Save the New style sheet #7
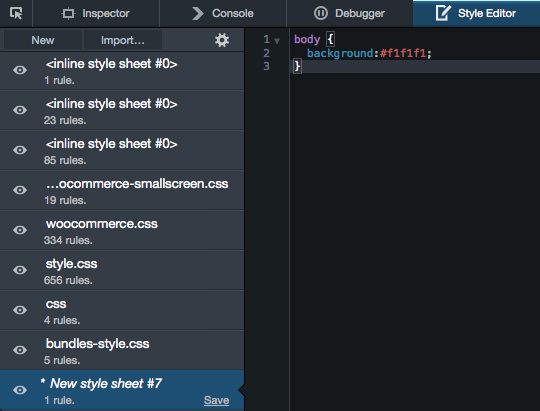Screen dimensions: 540x411 216,400
